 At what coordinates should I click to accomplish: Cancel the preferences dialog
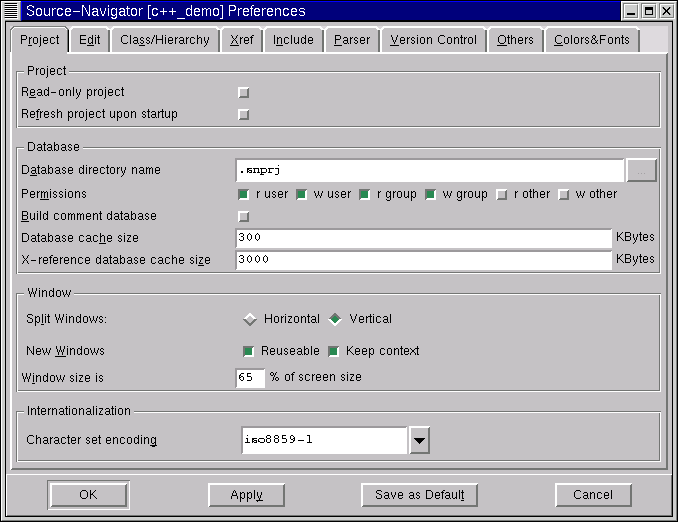click(x=593, y=495)
